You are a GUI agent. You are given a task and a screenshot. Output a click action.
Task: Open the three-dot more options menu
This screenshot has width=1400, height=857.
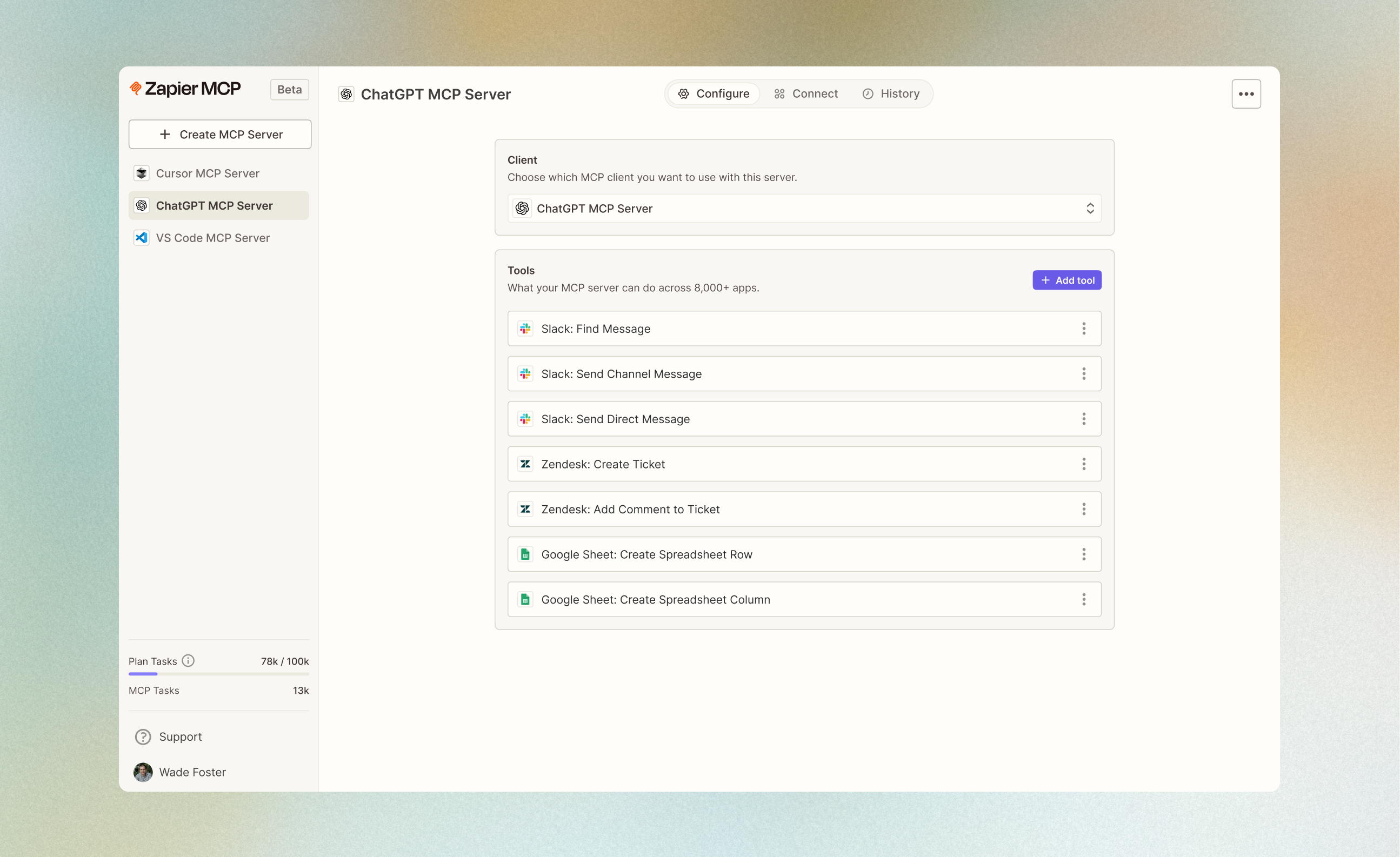coord(1246,93)
